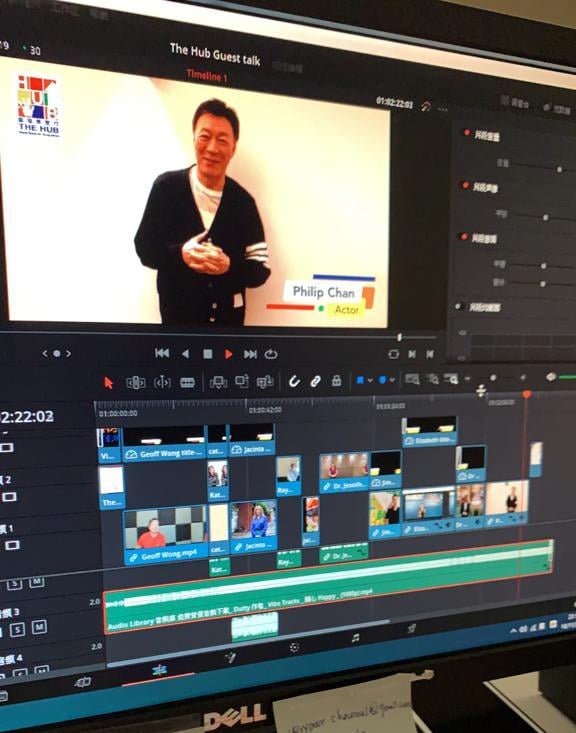Click the viewer scrubber playhead handle
This screenshot has height=733, width=576.
(399, 337)
